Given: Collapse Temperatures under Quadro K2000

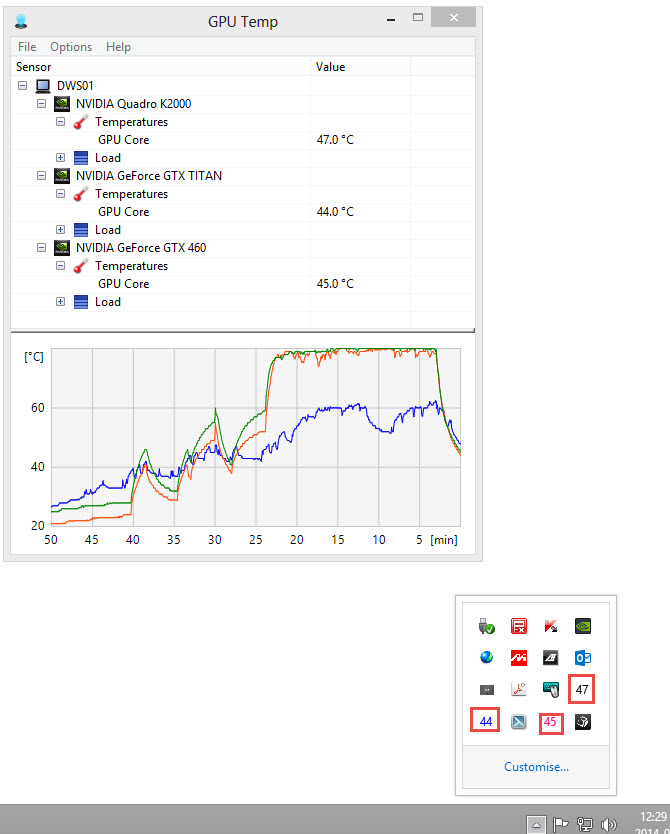Looking at the screenshot, I should point(61,122).
